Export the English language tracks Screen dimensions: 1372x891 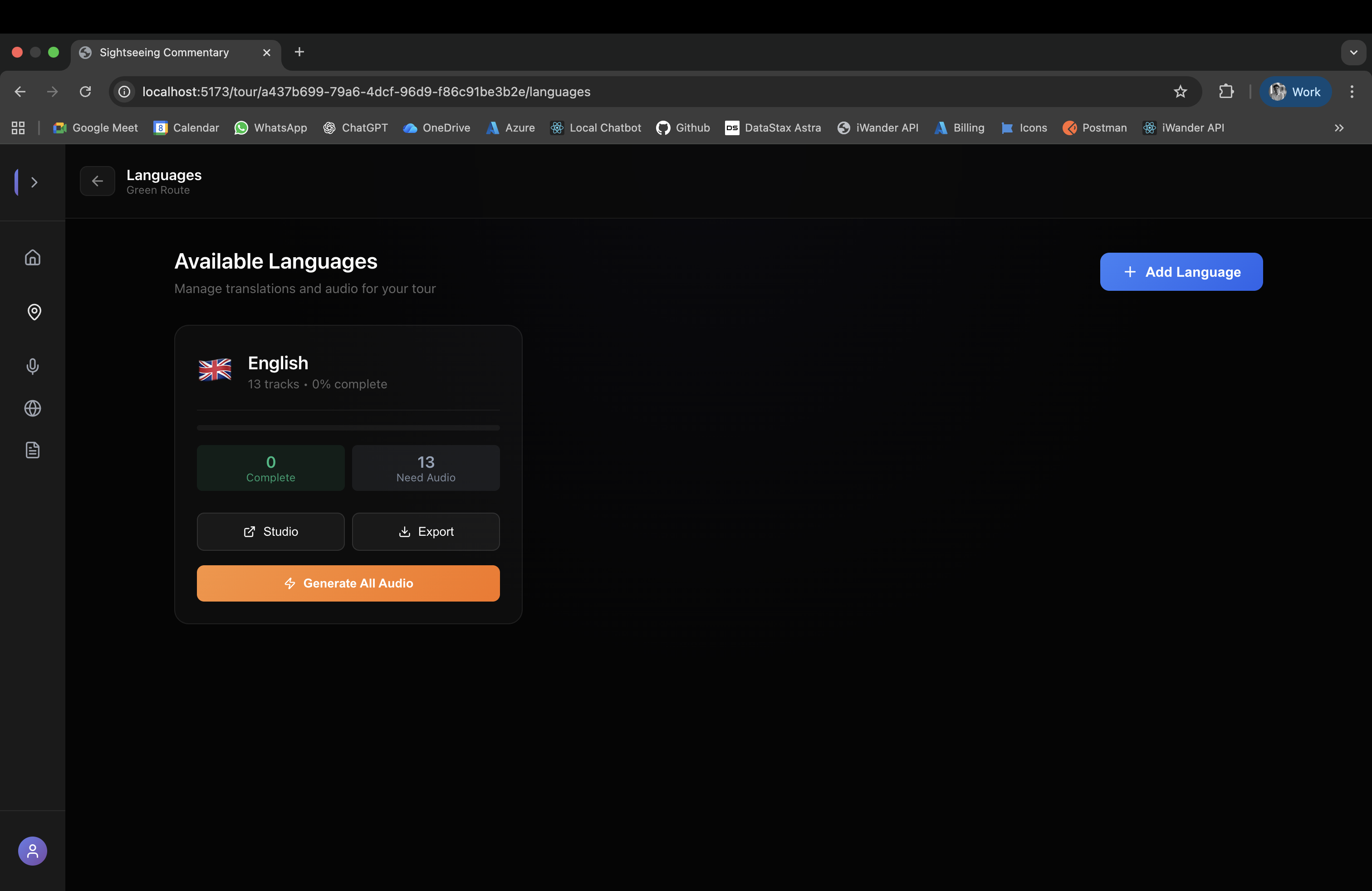click(426, 531)
